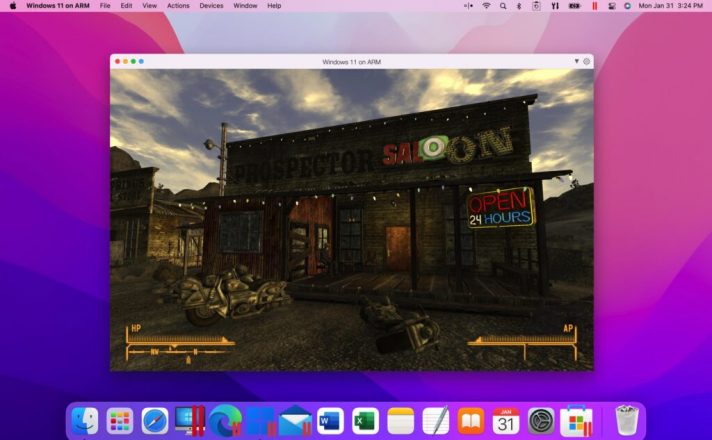Viewport: 712px width, 440px height.
Task: Toggle Wi-Fi menu in status bar
Action: click(486, 6)
